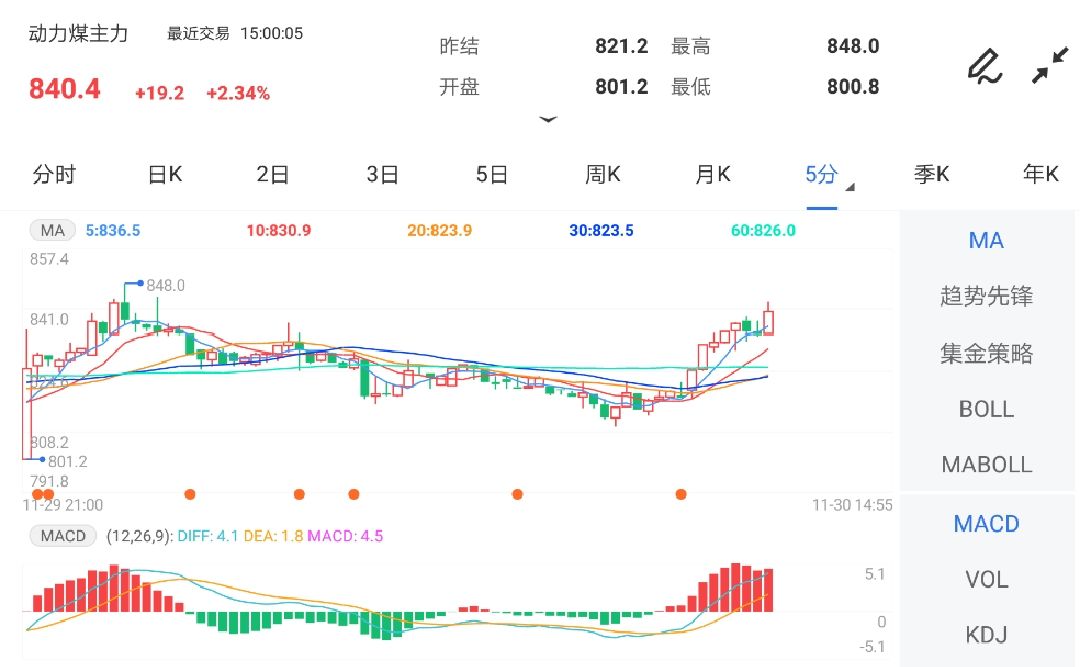Switch to the 日K tab

(x=165, y=174)
